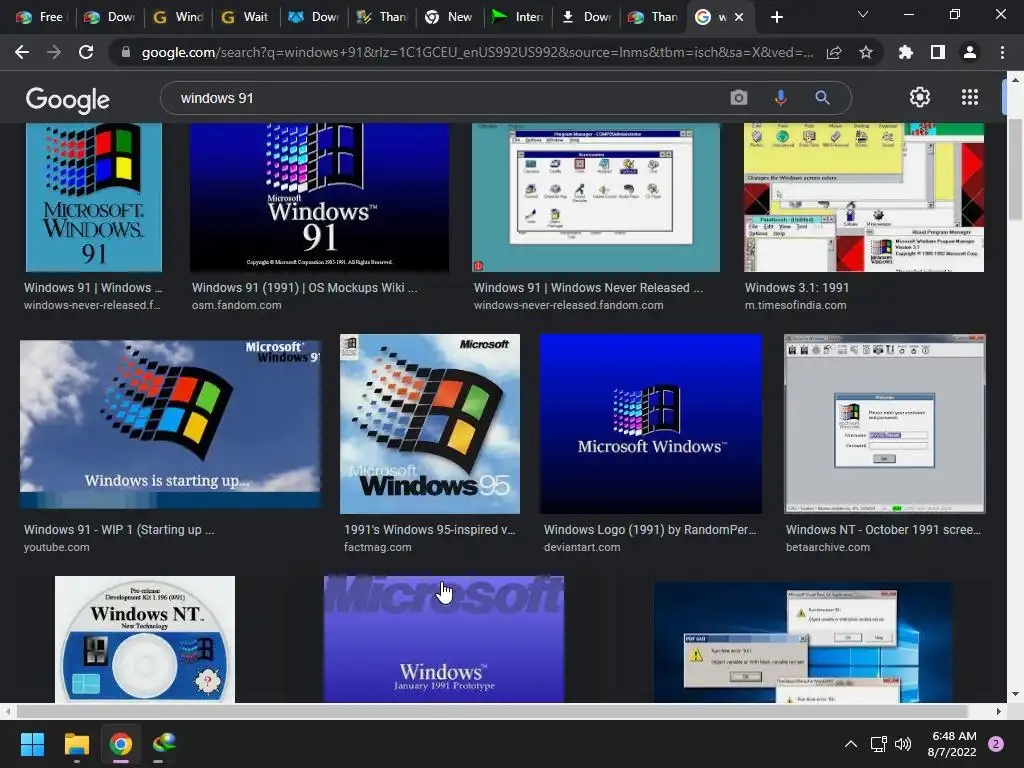Click the Google logo
Screen dimensions: 1024x768
click(68, 99)
